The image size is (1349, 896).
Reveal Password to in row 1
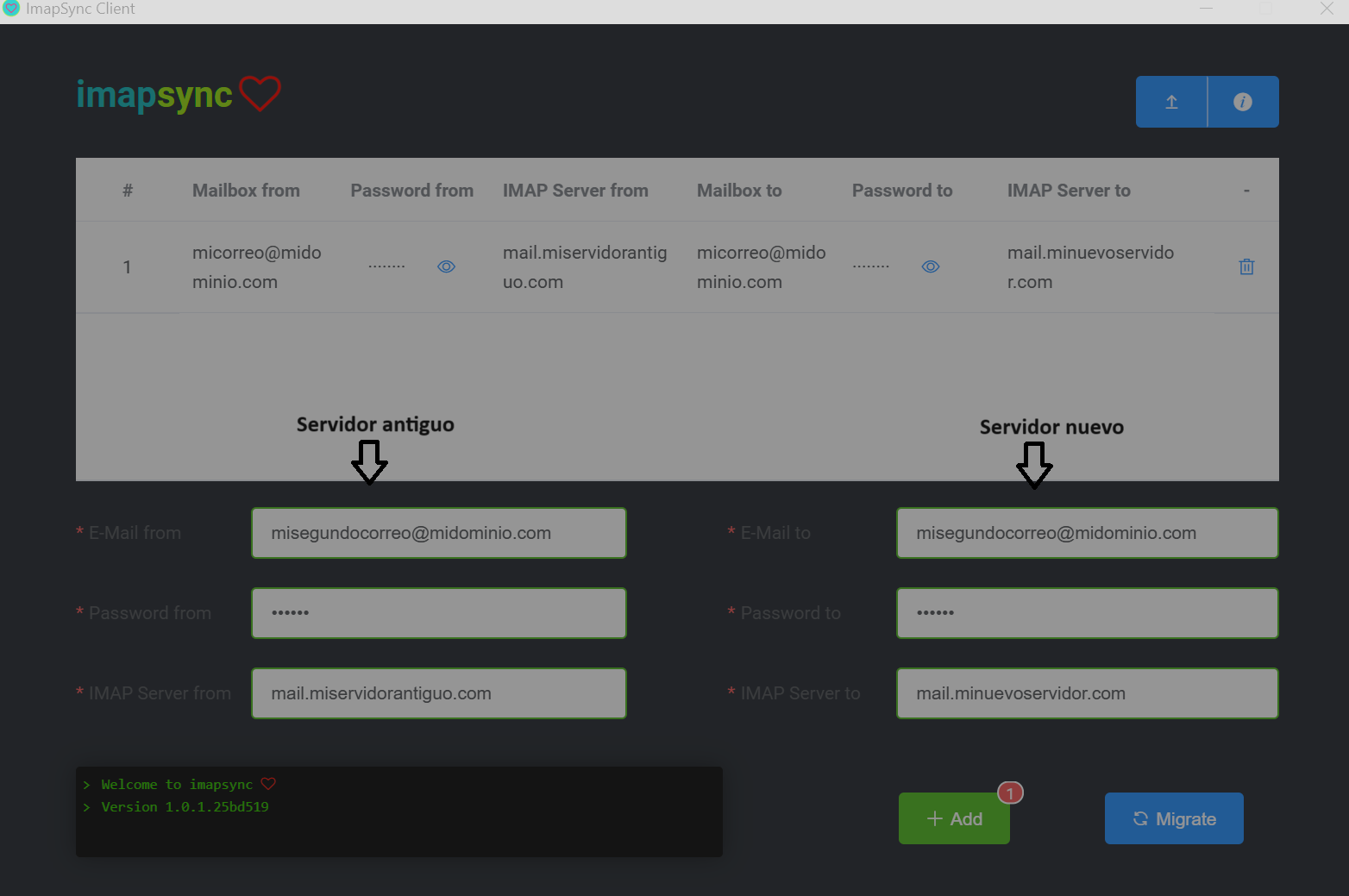(931, 266)
